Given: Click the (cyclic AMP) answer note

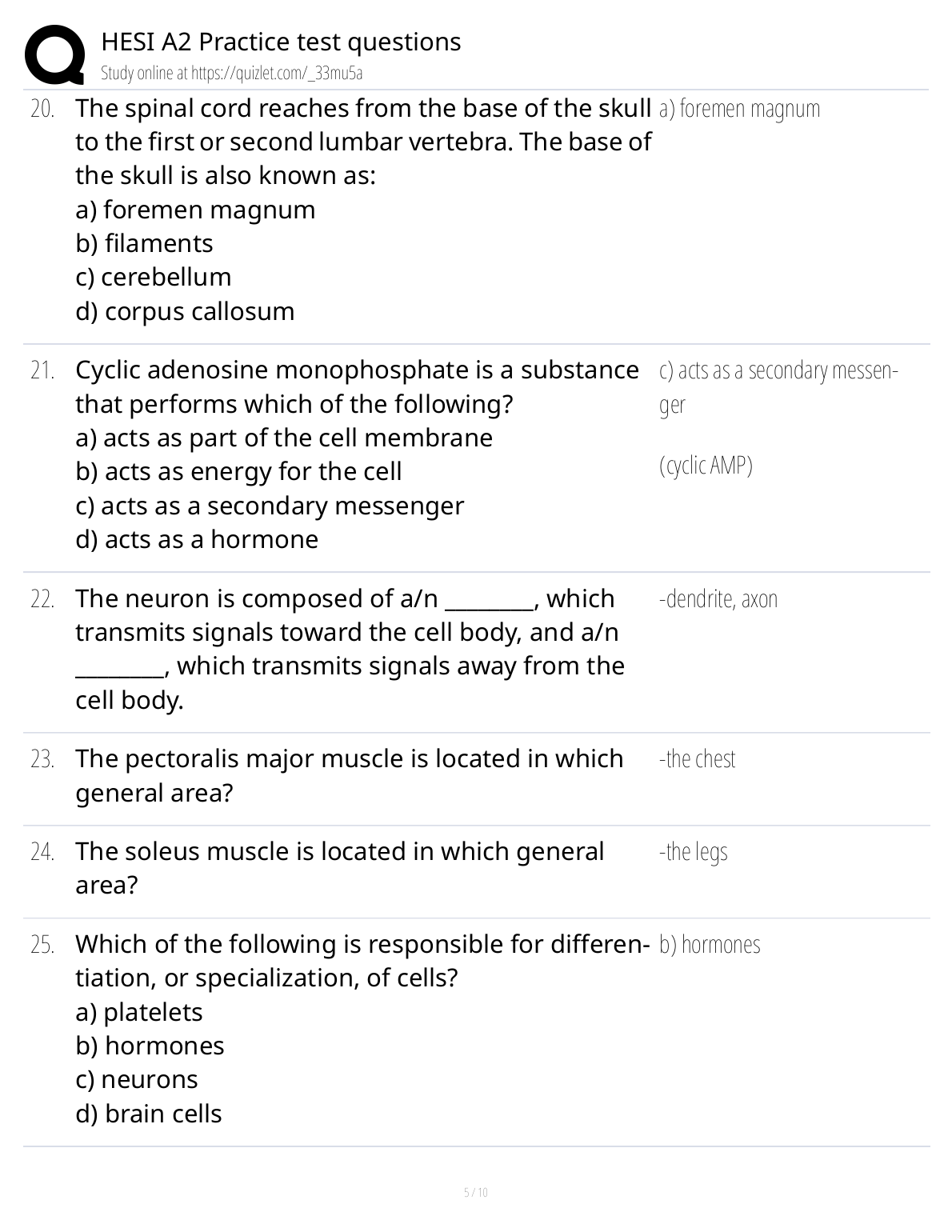Looking at the screenshot, I should [706, 465].
